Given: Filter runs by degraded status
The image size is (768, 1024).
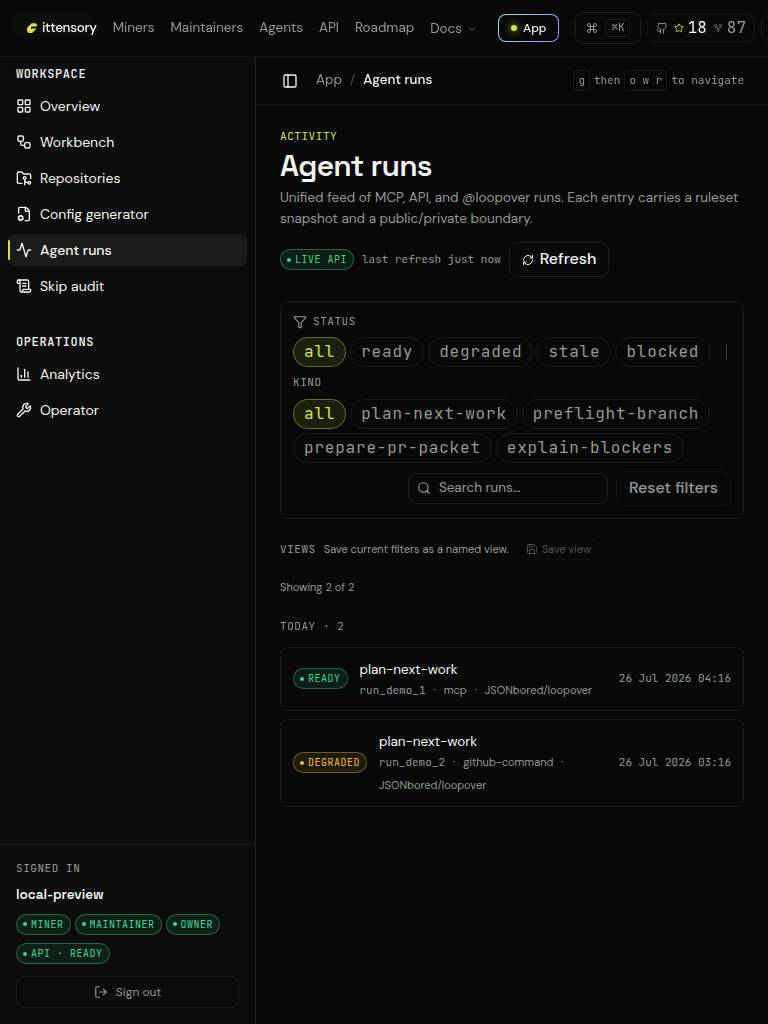Looking at the screenshot, I should pos(480,352).
